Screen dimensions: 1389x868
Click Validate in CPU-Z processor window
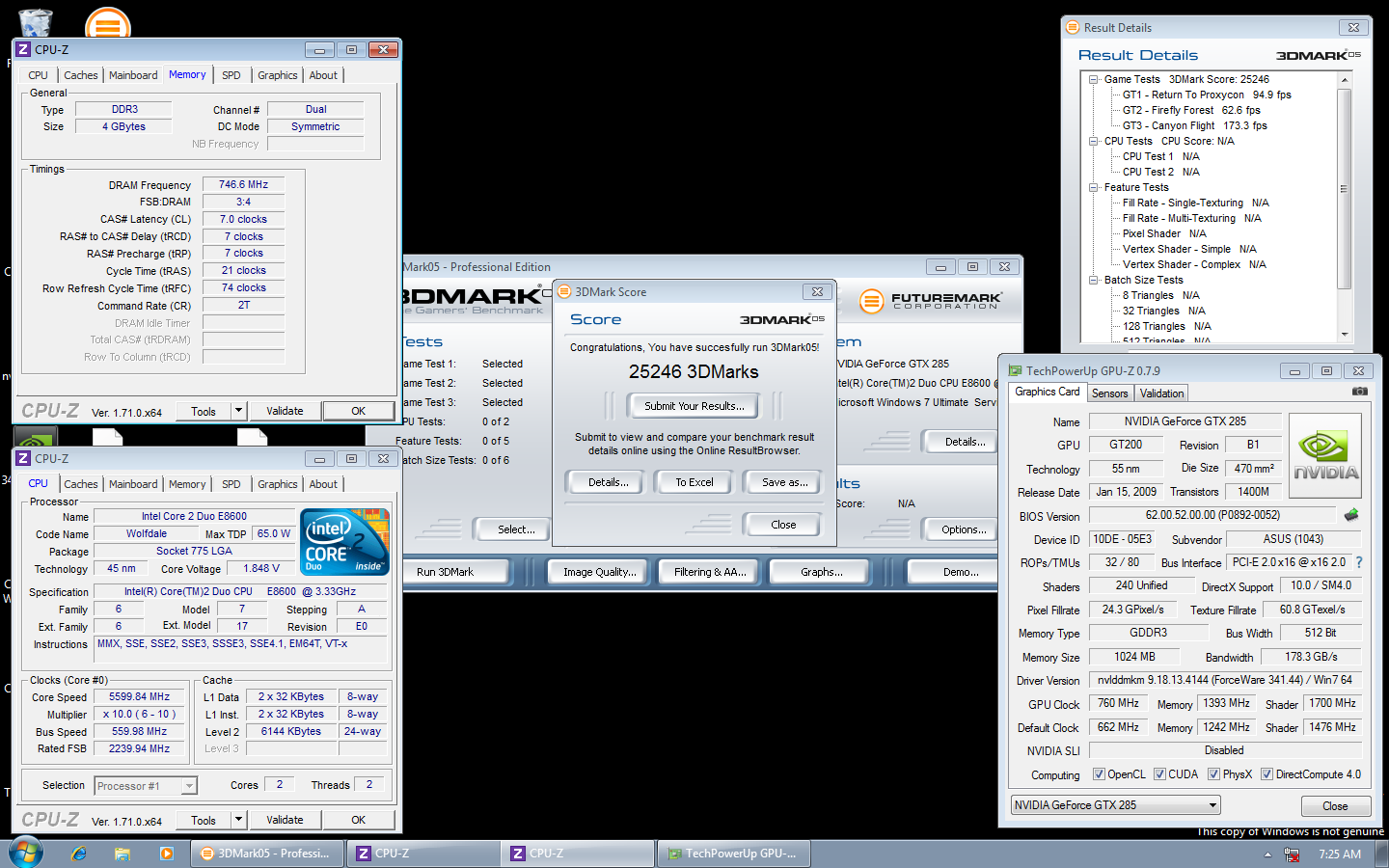(x=285, y=820)
